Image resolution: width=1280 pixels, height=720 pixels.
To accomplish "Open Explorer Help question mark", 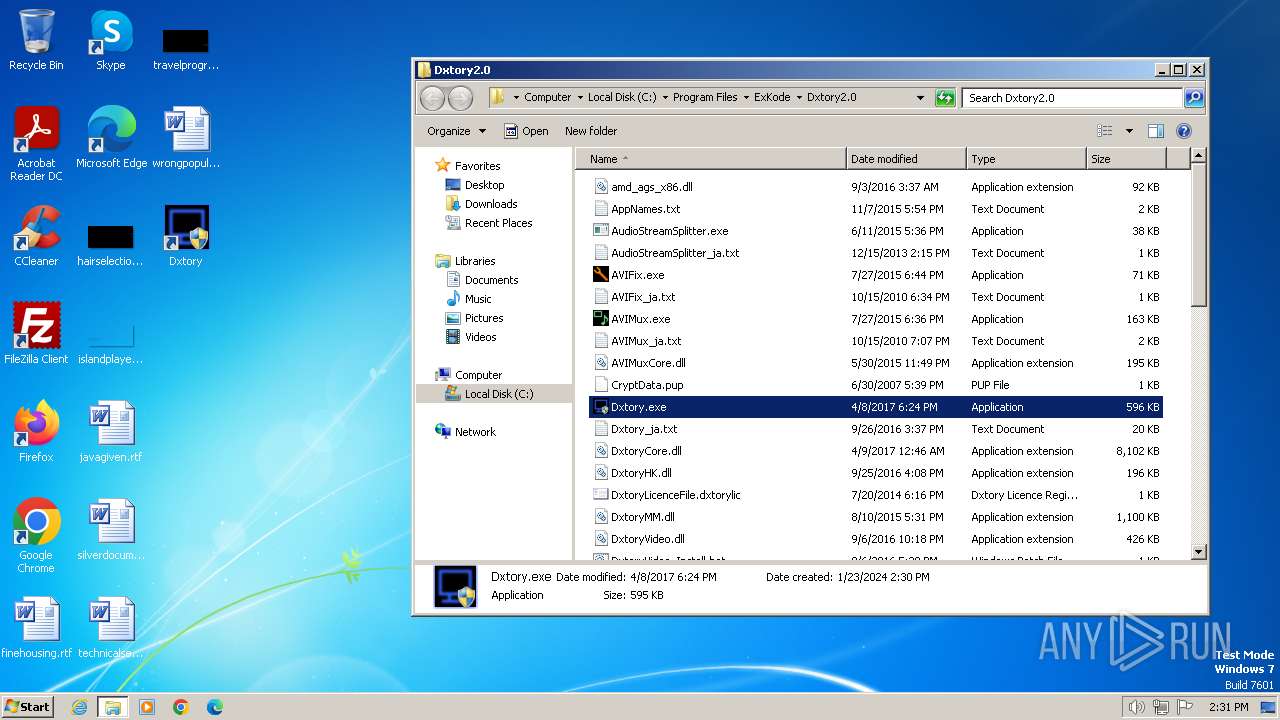I will coord(1184,131).
